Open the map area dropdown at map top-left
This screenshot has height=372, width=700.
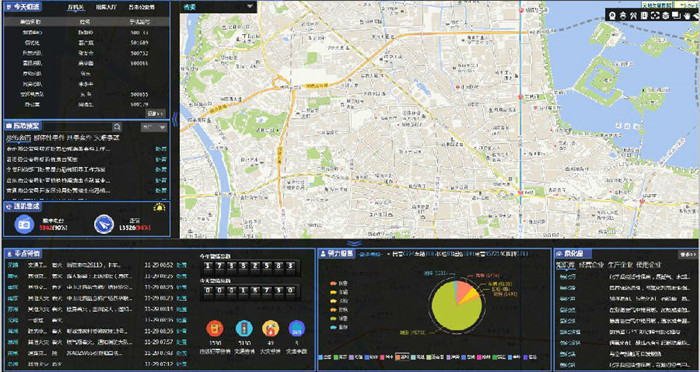[218, 7]
